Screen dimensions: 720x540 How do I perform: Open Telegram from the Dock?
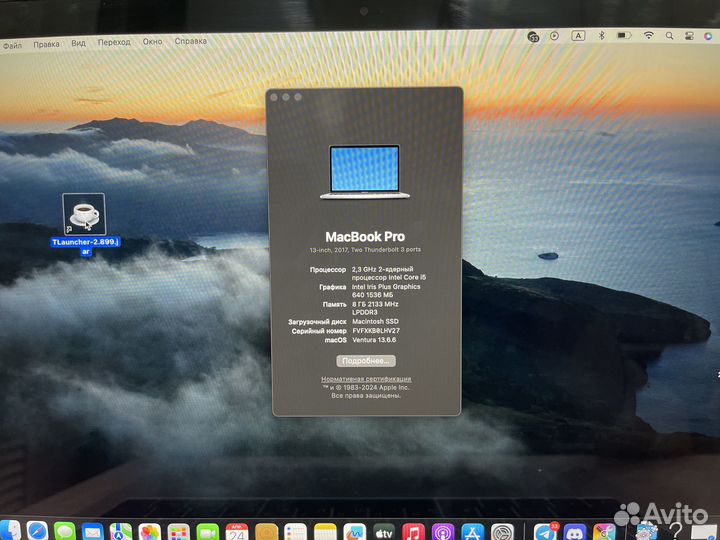click(545, 532)
